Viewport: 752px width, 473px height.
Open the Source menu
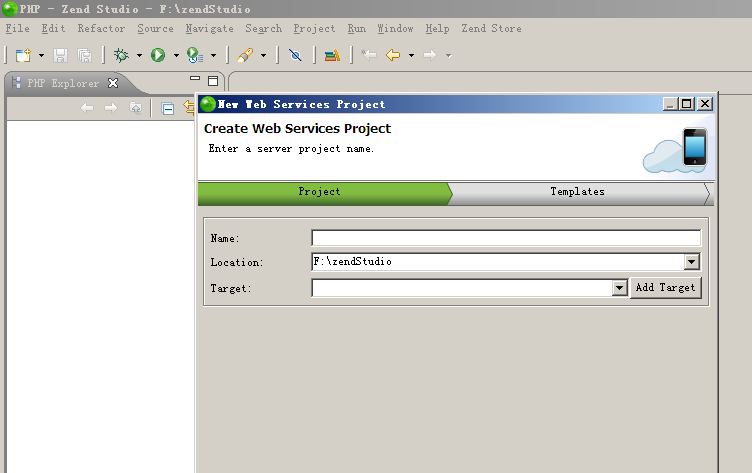coord(155,29)
